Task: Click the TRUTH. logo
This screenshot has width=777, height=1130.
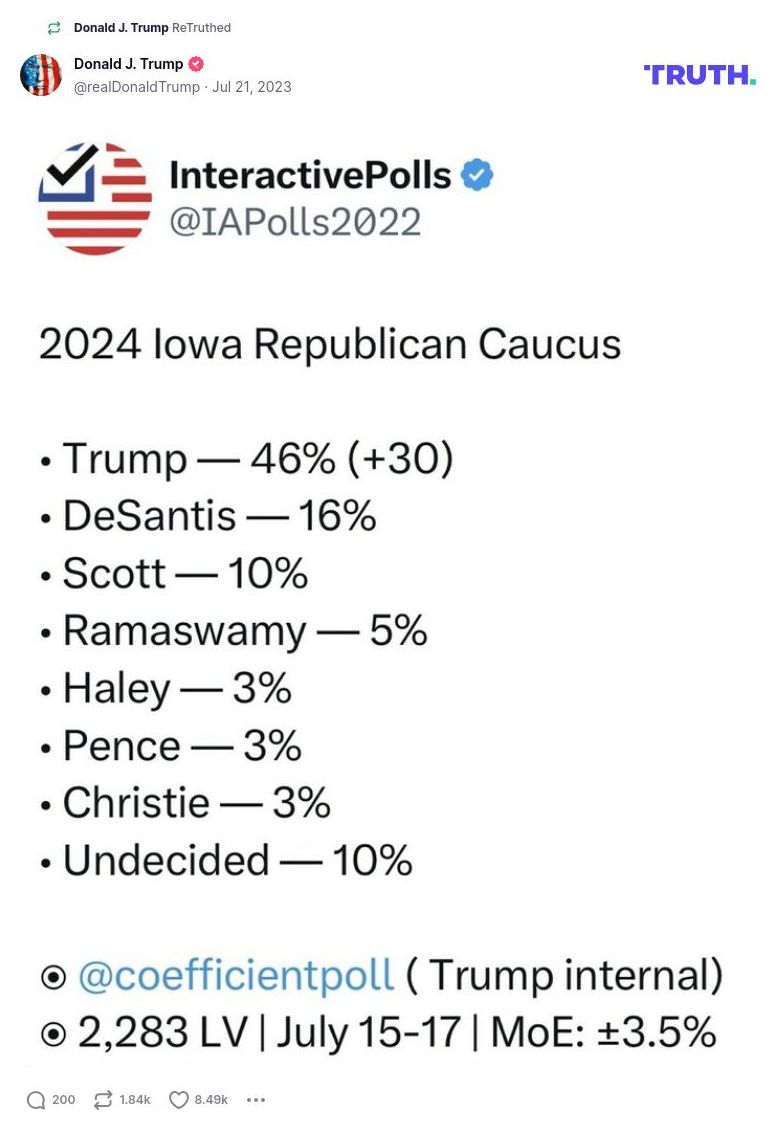Action: 701,74
